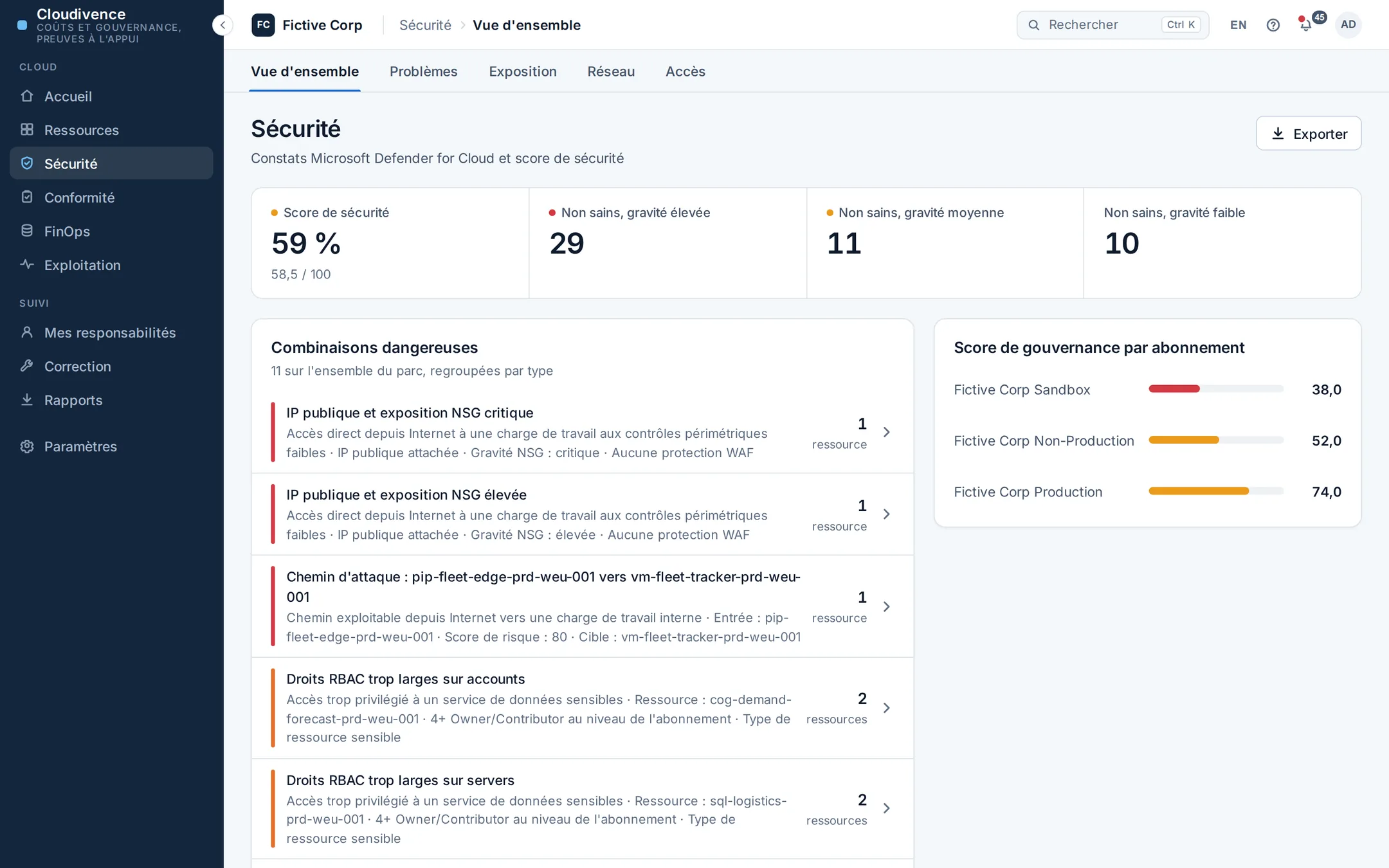Image resolution: width=1389 pixels, height=868 pixels.
Task: Click the Sécurité shield icon in sidebar
Action: pyautogui.click(x=27, y=163)
